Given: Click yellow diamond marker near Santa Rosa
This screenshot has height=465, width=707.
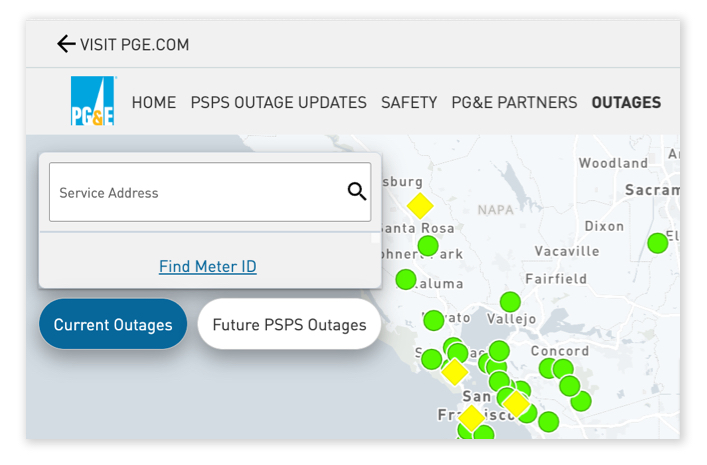Looking at the screenshot, I should (420, 206).
